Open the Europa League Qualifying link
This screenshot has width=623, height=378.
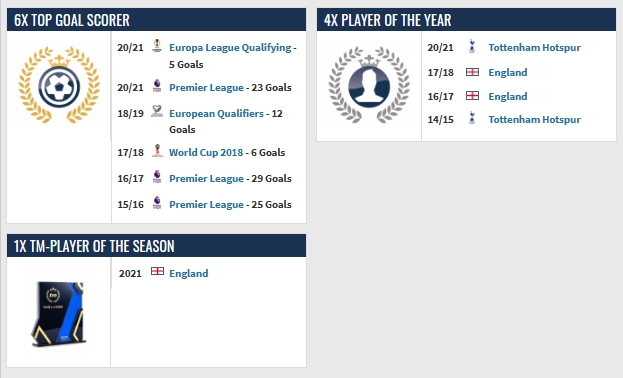[x=230, y=48]
